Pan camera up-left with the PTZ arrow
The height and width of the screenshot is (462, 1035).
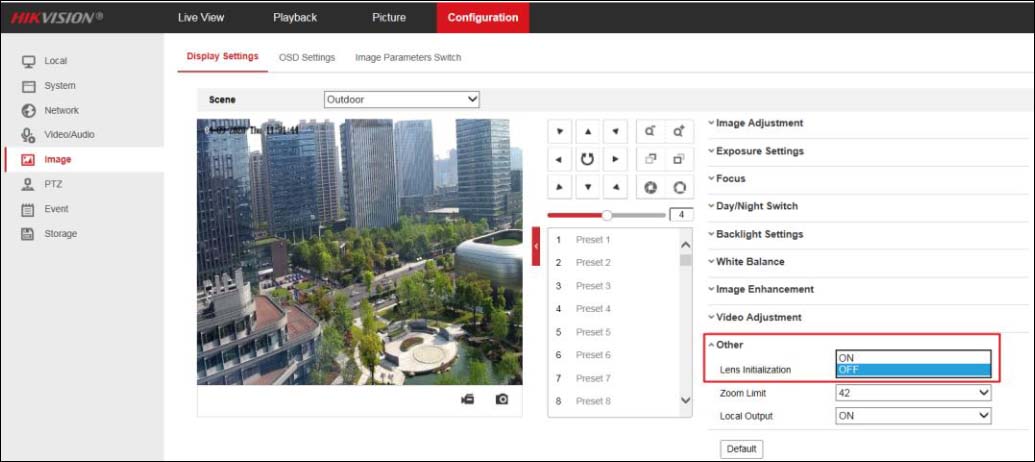[560, 131]
